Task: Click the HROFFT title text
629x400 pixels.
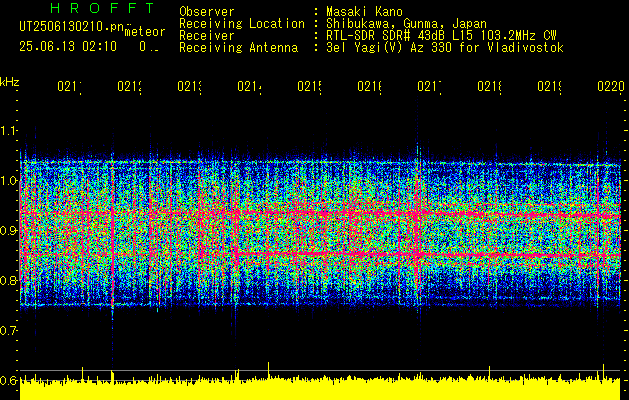Action: click(x=103, y=8)
